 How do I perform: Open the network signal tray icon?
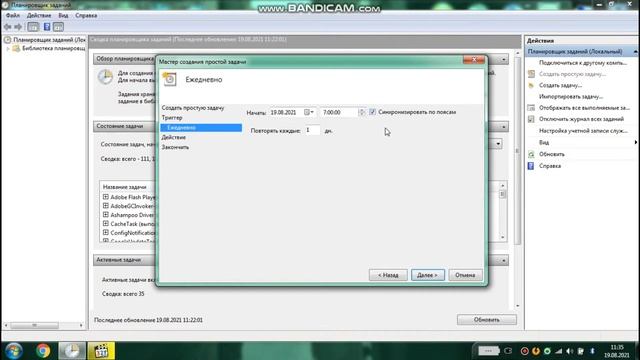[x=558, y=351]
